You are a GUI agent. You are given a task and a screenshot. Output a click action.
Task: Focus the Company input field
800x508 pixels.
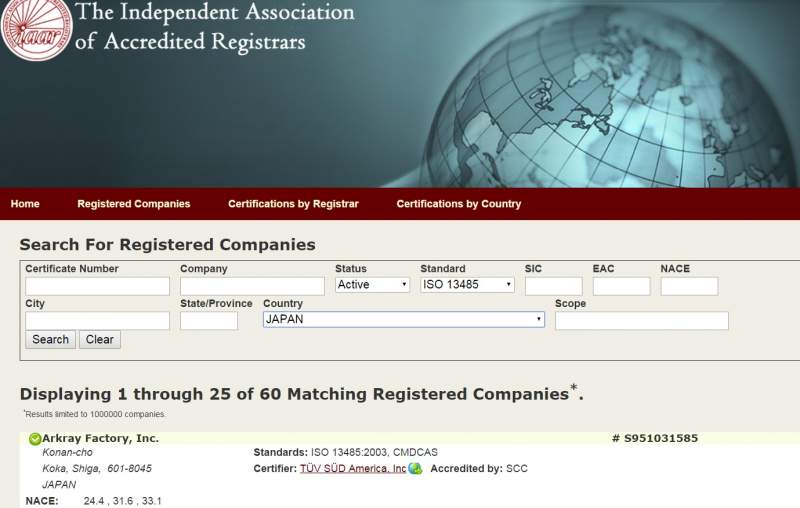pos(252,286)
